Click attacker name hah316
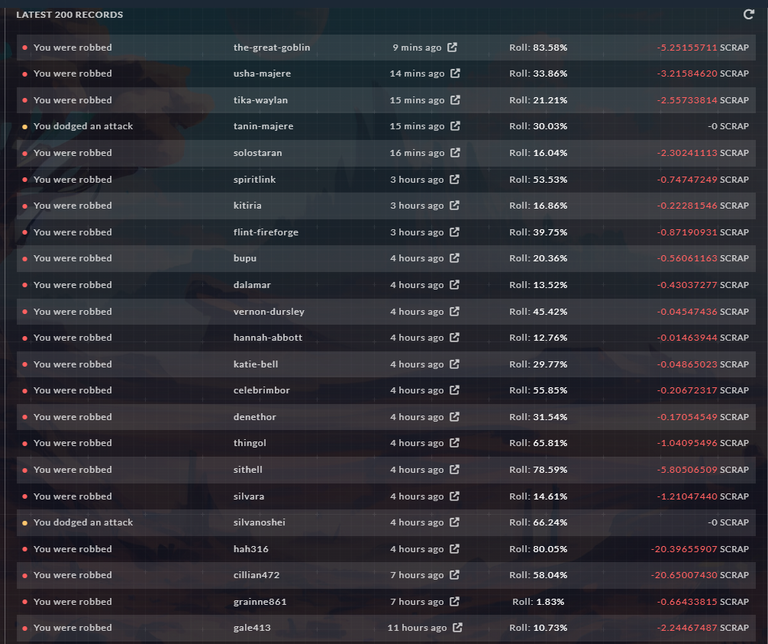The image size is (768, 644). tap(251, 549)
